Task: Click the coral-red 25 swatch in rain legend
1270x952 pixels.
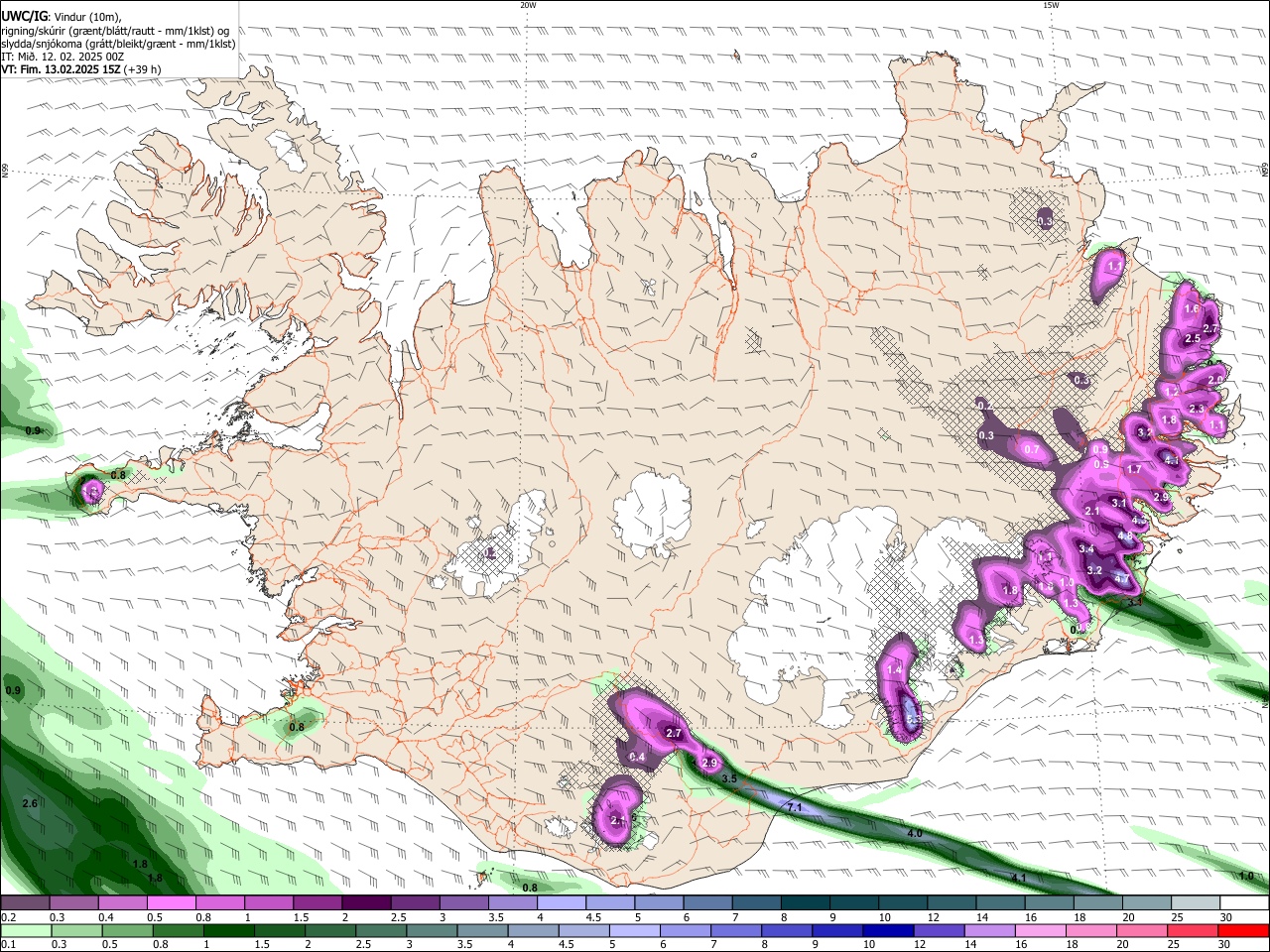Action: (x=1195, y=930)
